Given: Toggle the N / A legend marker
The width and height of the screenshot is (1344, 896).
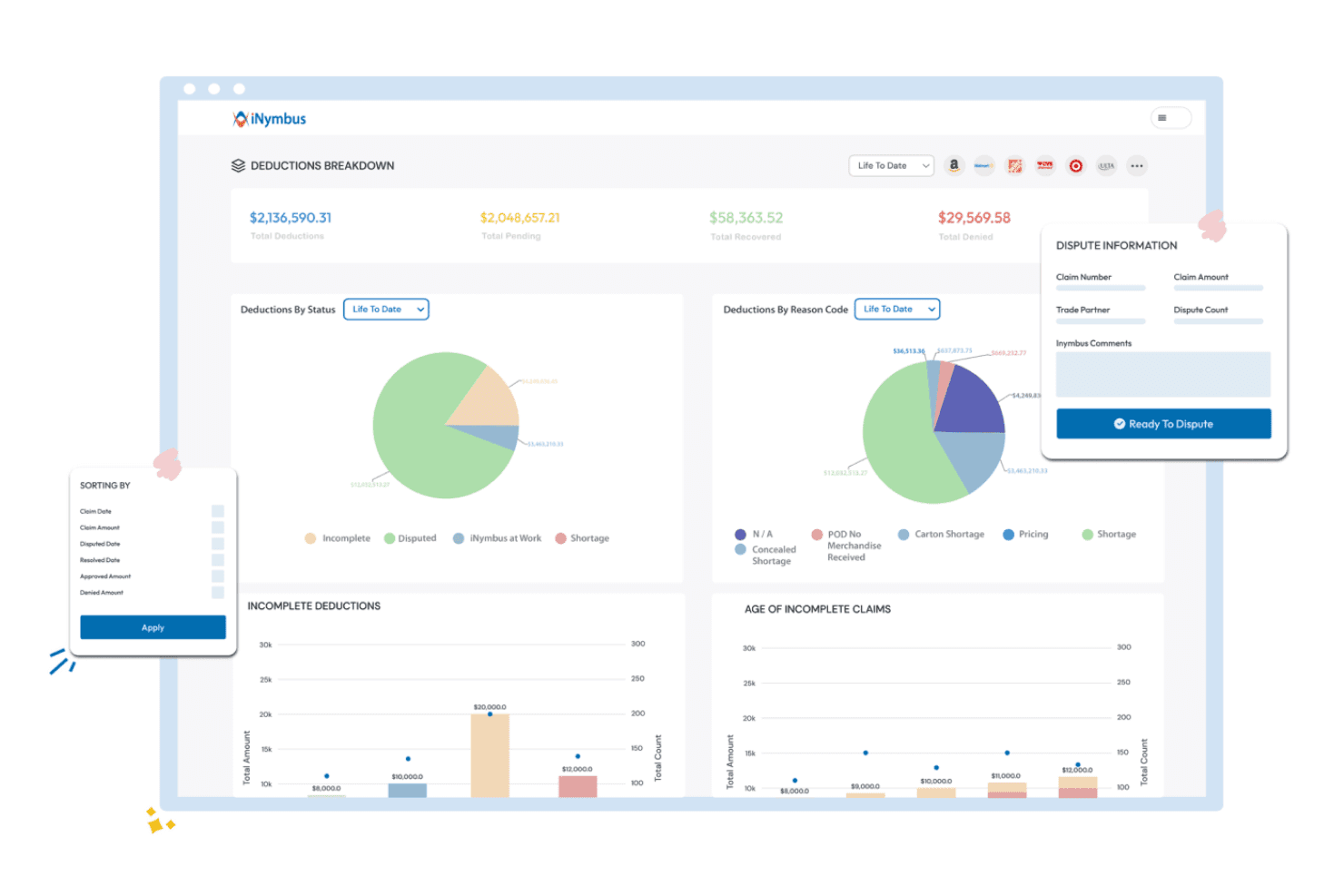Looking at the screenshot, I should click(x=740, y=535).
